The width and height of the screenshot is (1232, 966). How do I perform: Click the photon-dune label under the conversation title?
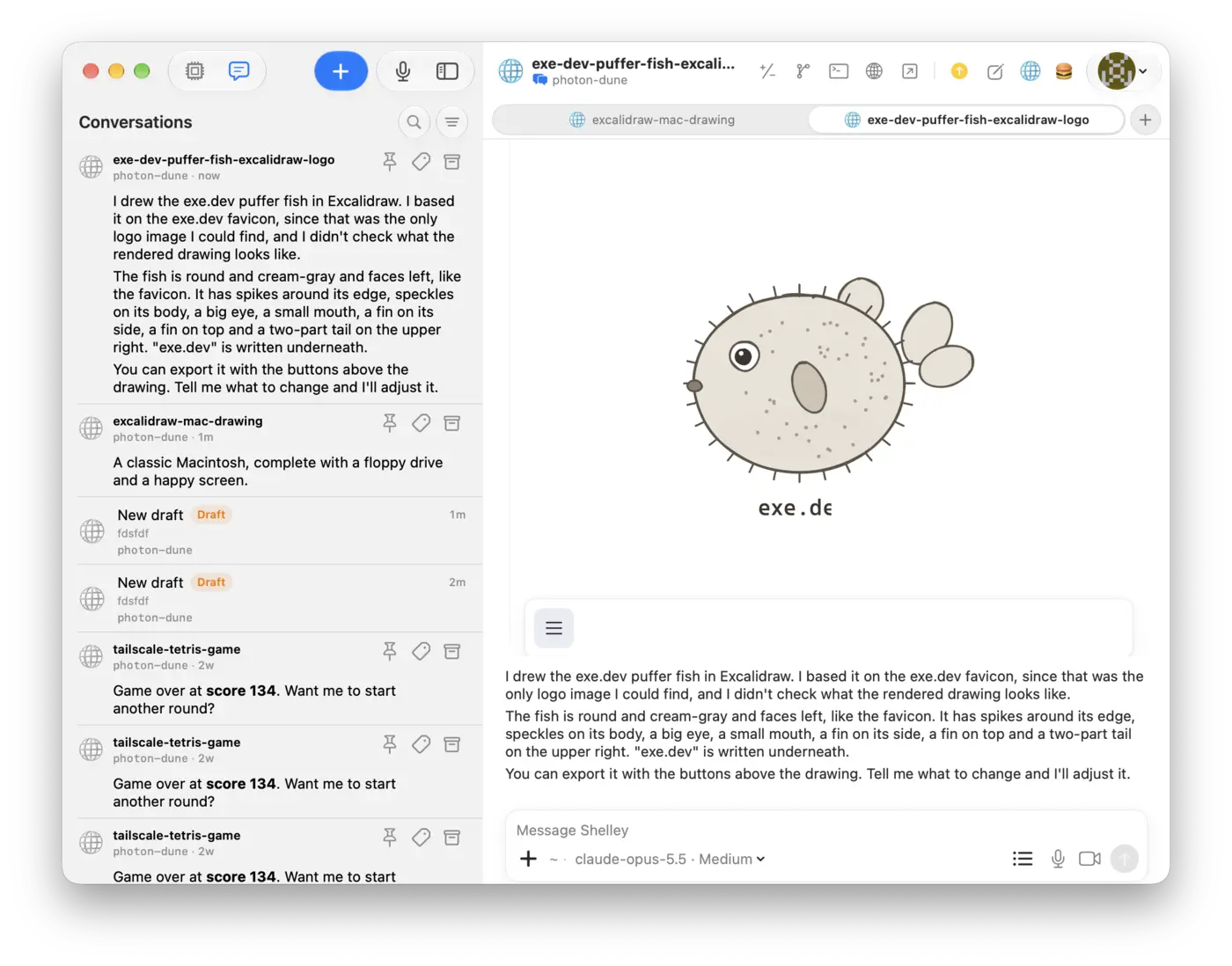pos(590,80)
